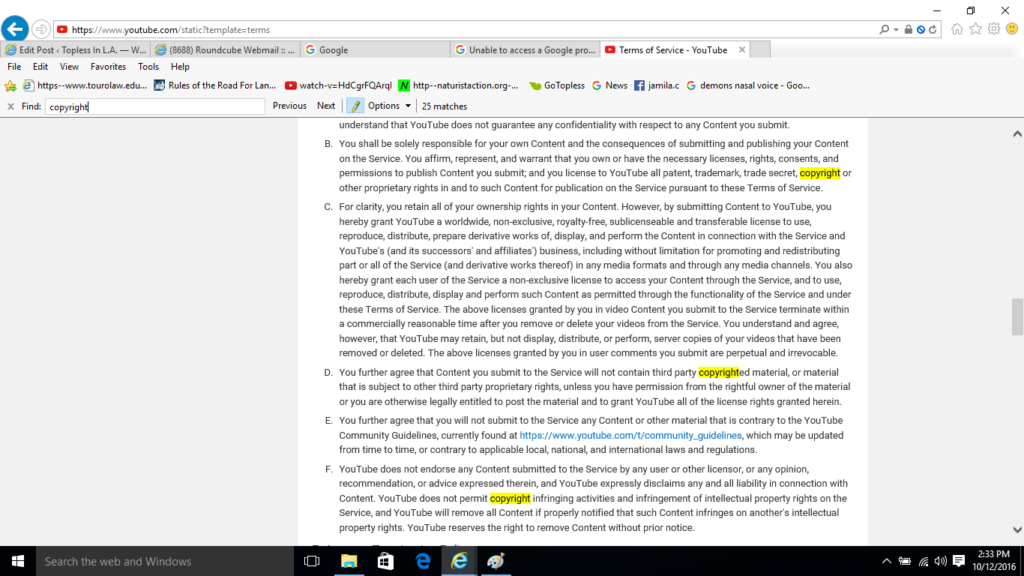1024x576 pixels.
Task: Open Microsoft Edge from the taskbar
Action: click(x=423, y=561)
